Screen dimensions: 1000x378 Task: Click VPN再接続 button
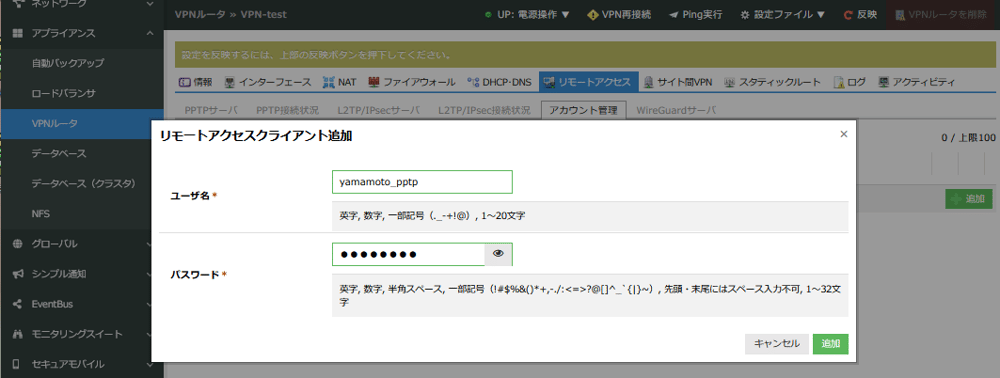619,15
